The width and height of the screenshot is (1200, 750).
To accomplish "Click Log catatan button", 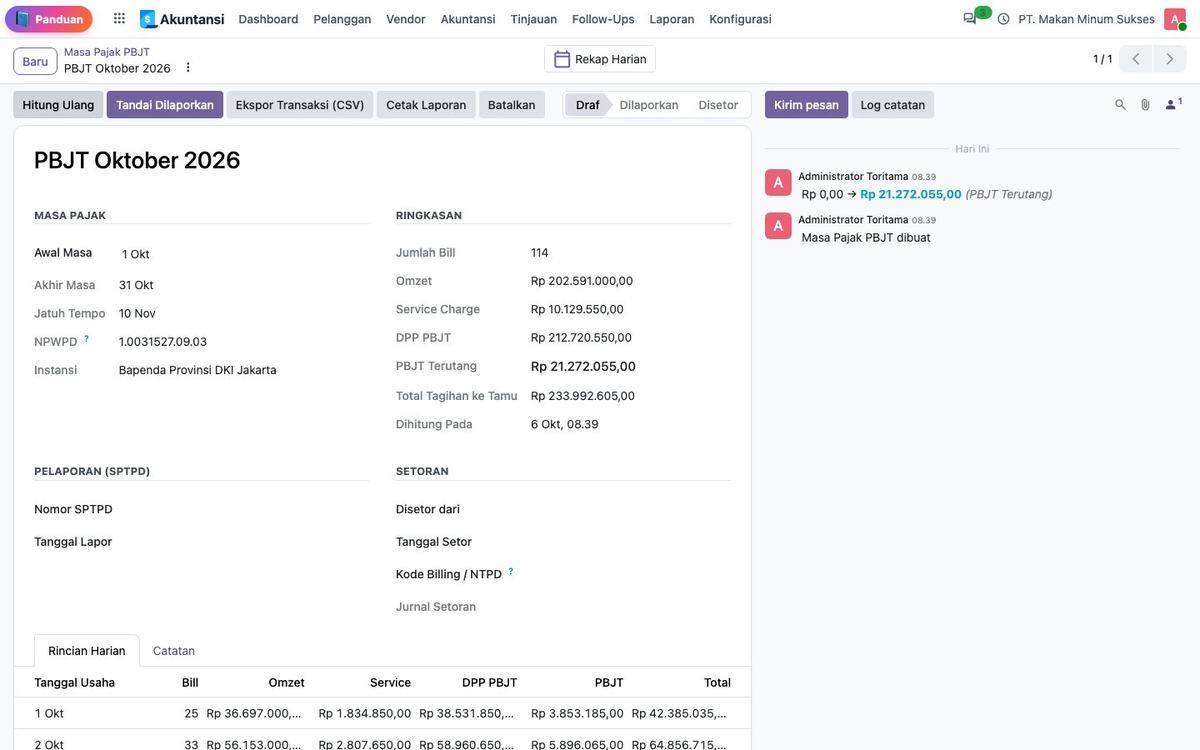I will click(x=893, y=105).
